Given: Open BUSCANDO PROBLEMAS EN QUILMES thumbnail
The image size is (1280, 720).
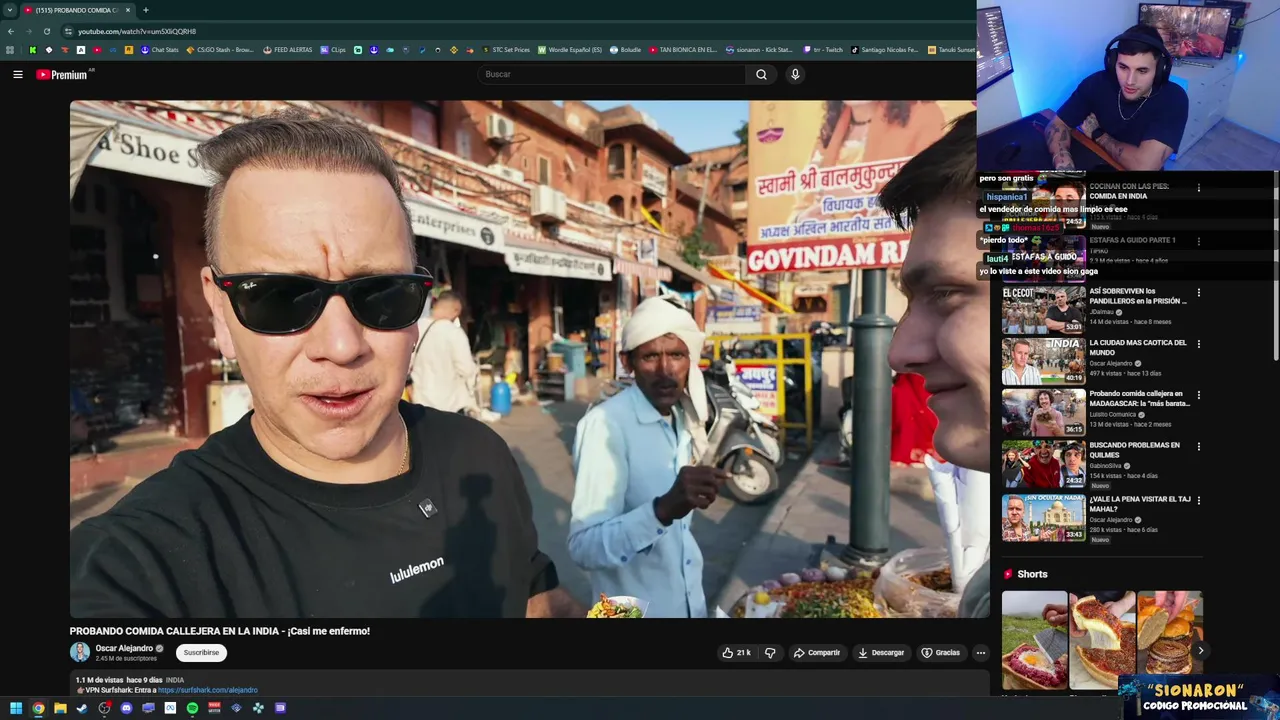Looking at the screenshot, I should 1043,464.
